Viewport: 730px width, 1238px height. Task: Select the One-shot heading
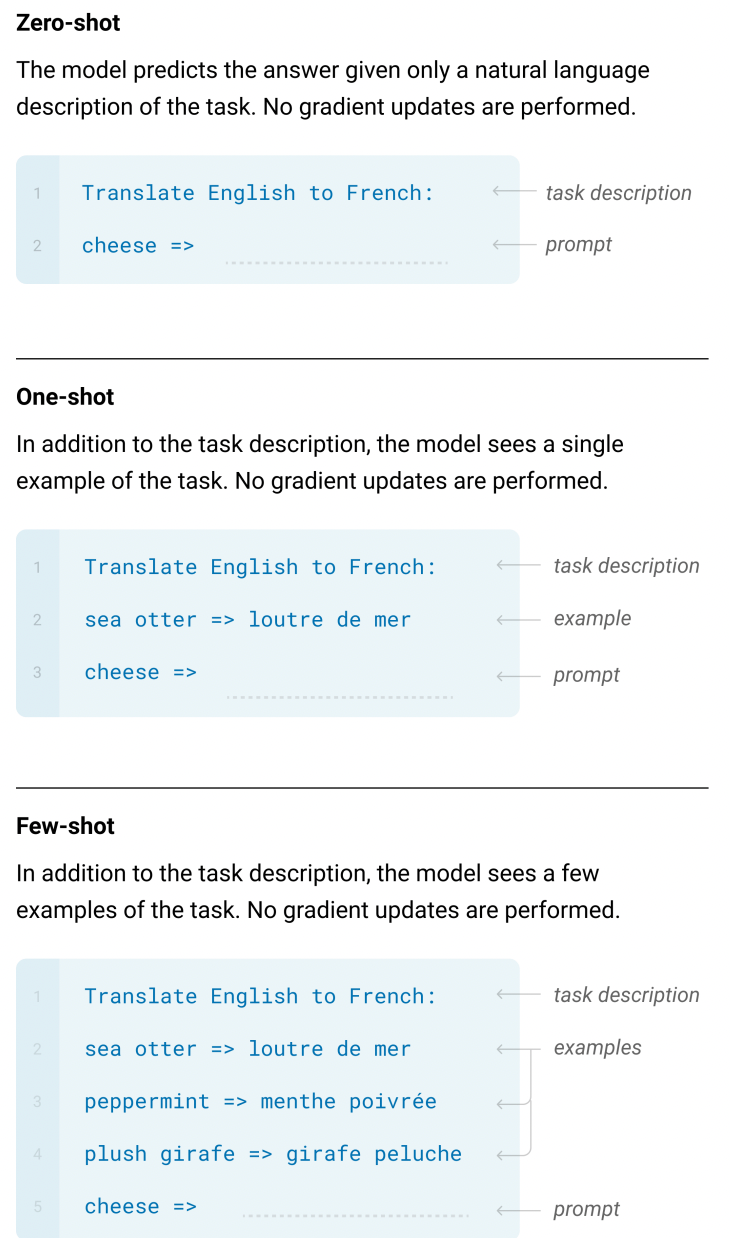[66, 397]
